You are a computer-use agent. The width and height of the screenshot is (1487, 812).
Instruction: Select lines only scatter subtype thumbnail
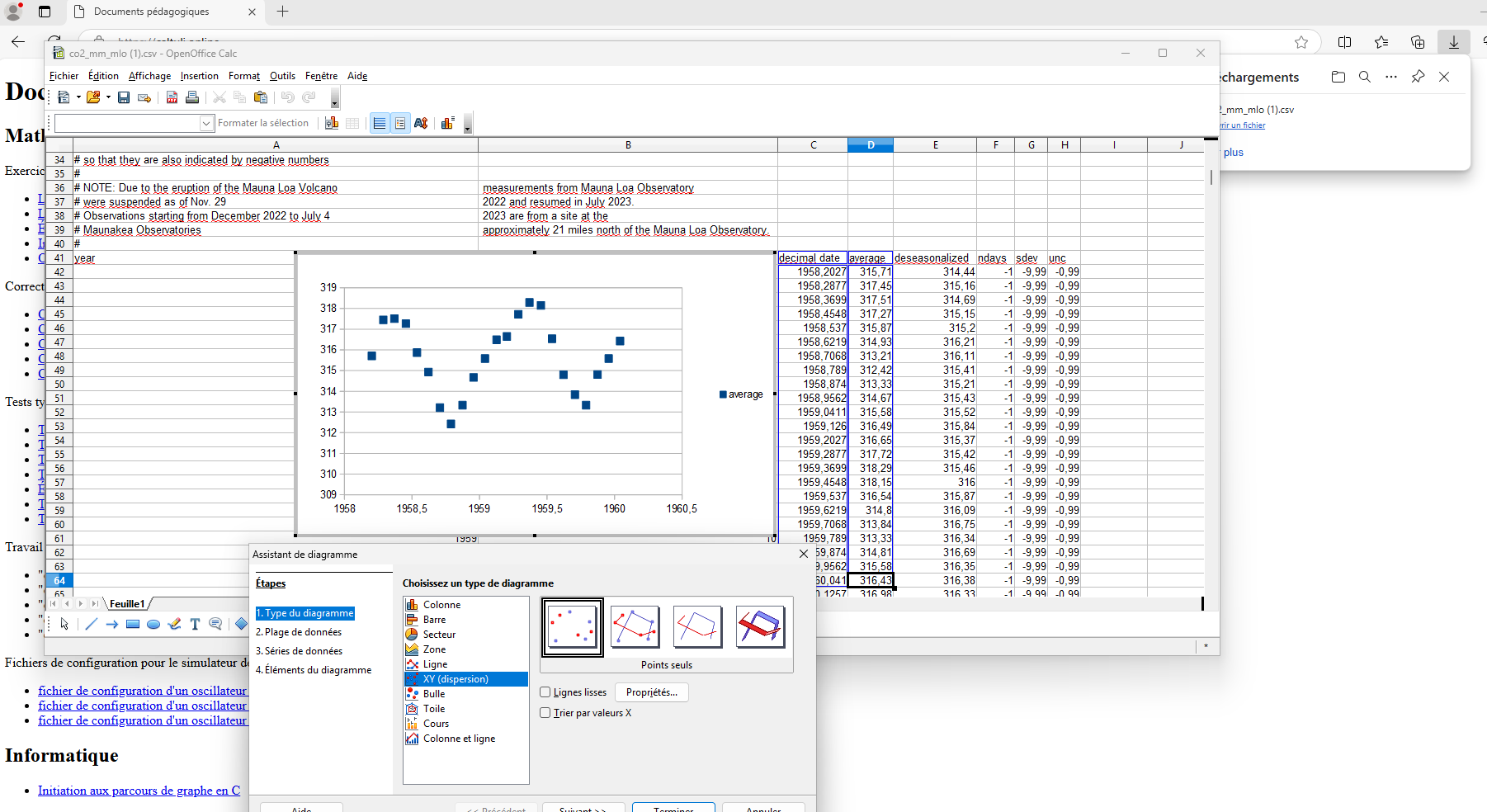click(698, 627)
